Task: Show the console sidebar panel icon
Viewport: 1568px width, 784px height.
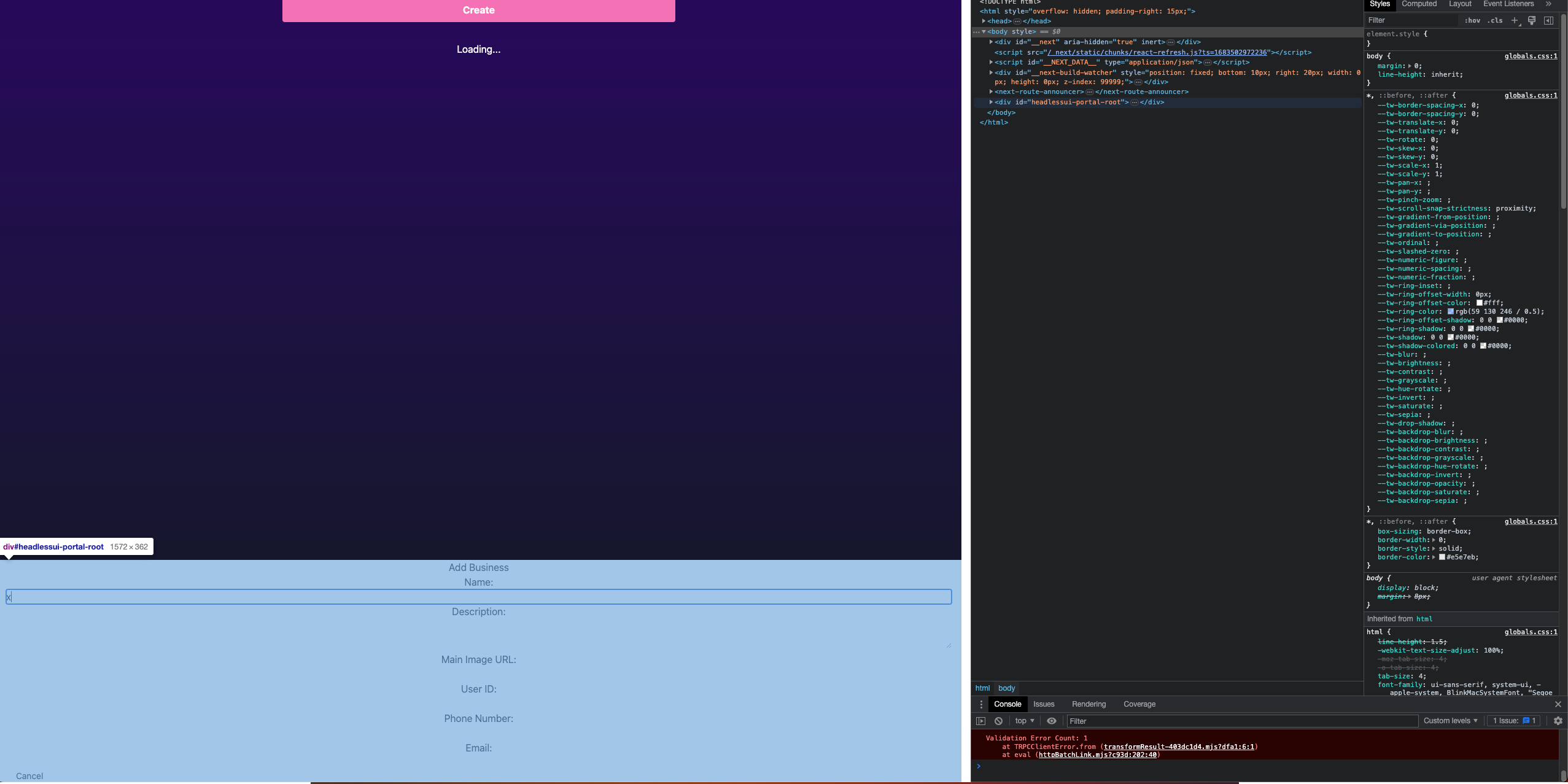Action: click(x=981, y=721)
